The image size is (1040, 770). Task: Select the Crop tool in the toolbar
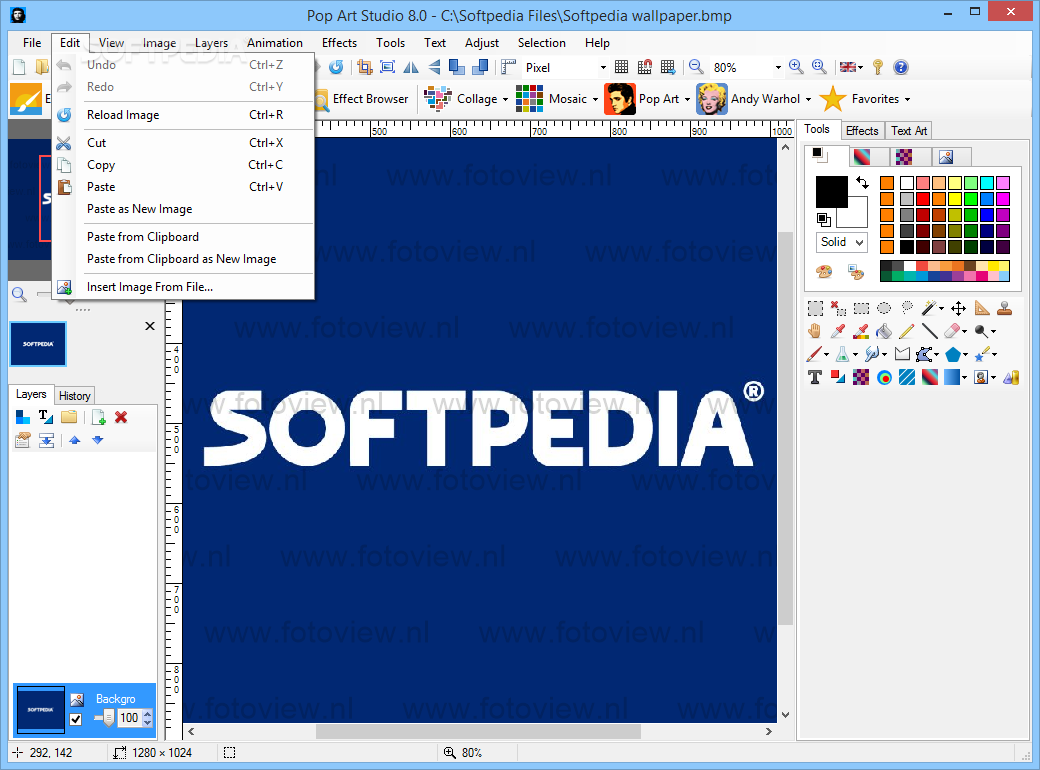coord(365,67)
